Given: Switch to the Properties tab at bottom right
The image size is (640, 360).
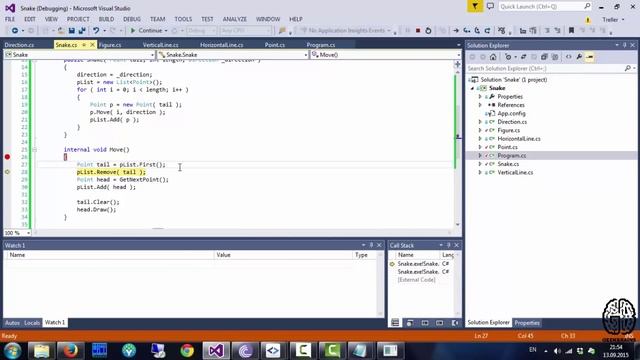Looking at the screenshot, I should click(x=527, y=323).
